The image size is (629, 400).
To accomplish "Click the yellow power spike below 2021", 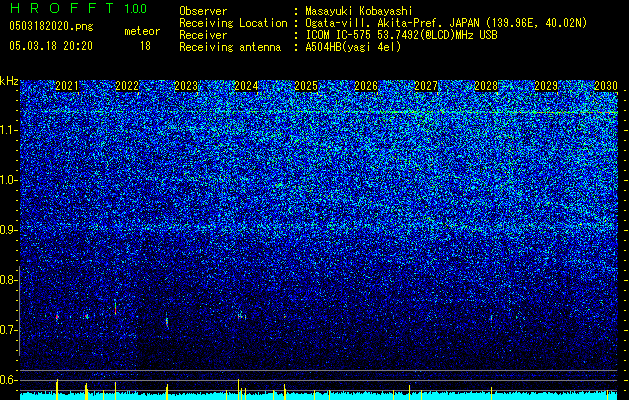I will pyautogui.click(x=57, y=389).
